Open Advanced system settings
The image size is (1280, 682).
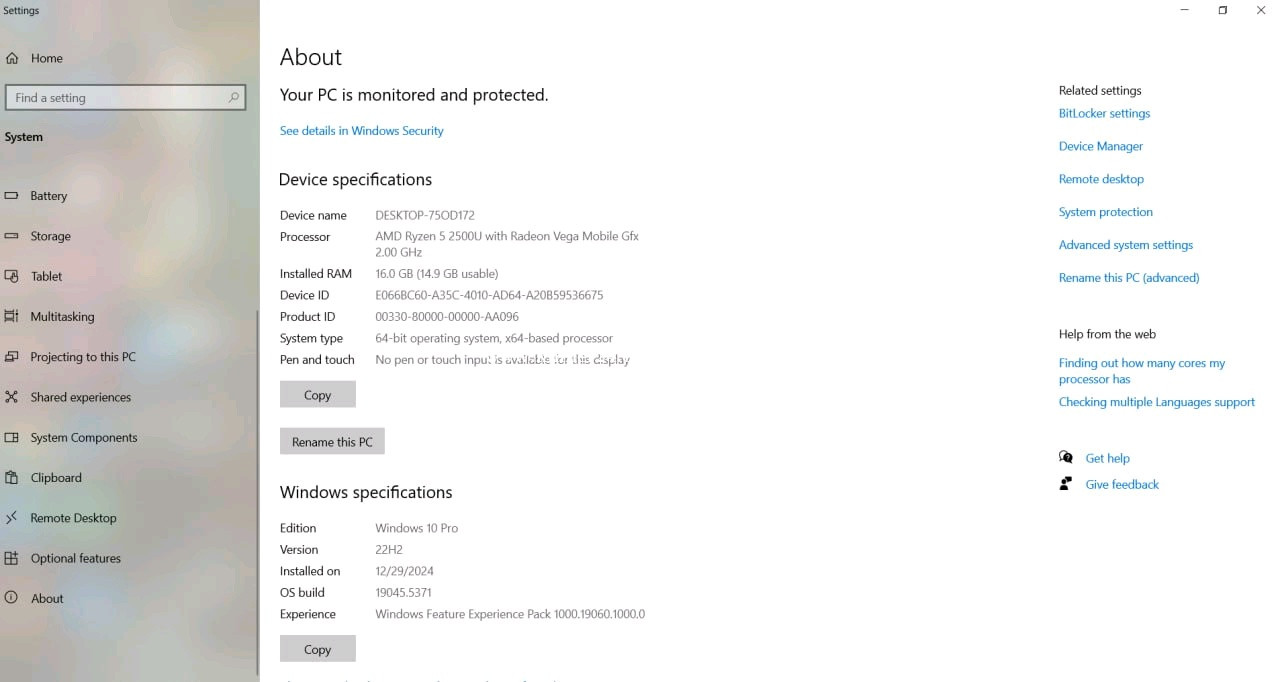(x=1126, y=245)
